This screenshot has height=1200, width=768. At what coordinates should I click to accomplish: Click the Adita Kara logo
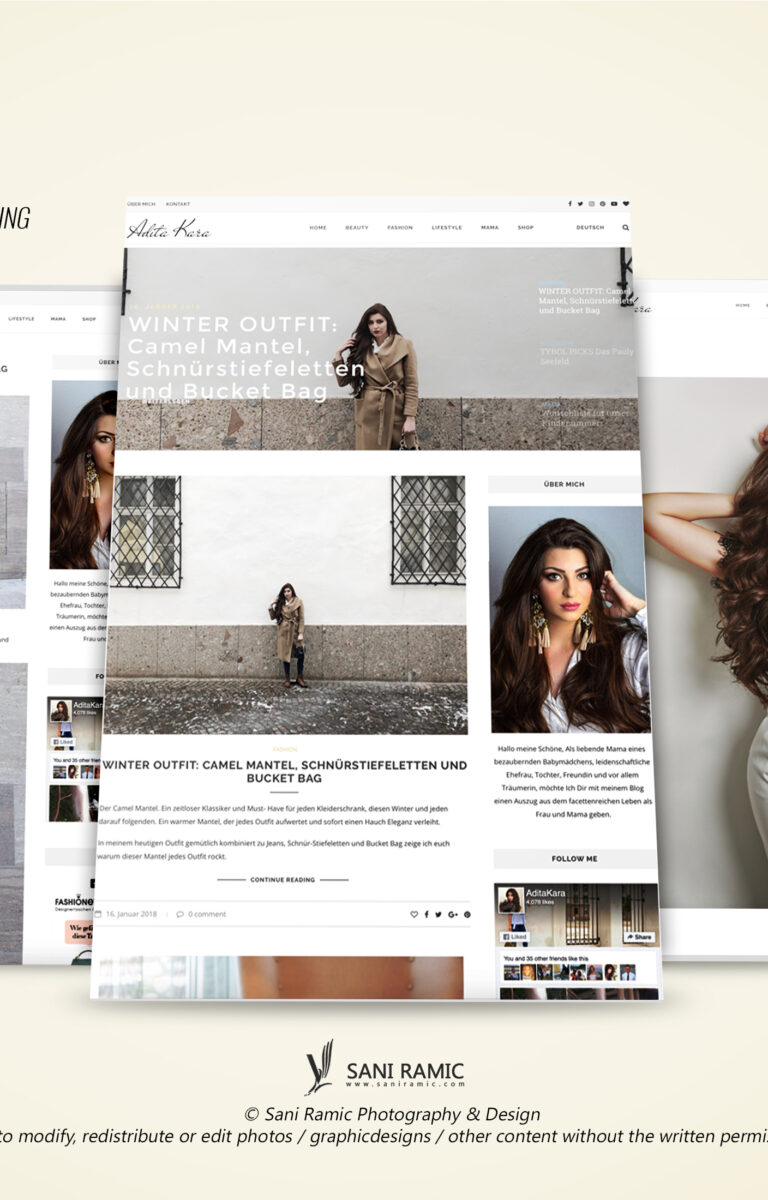168,229
